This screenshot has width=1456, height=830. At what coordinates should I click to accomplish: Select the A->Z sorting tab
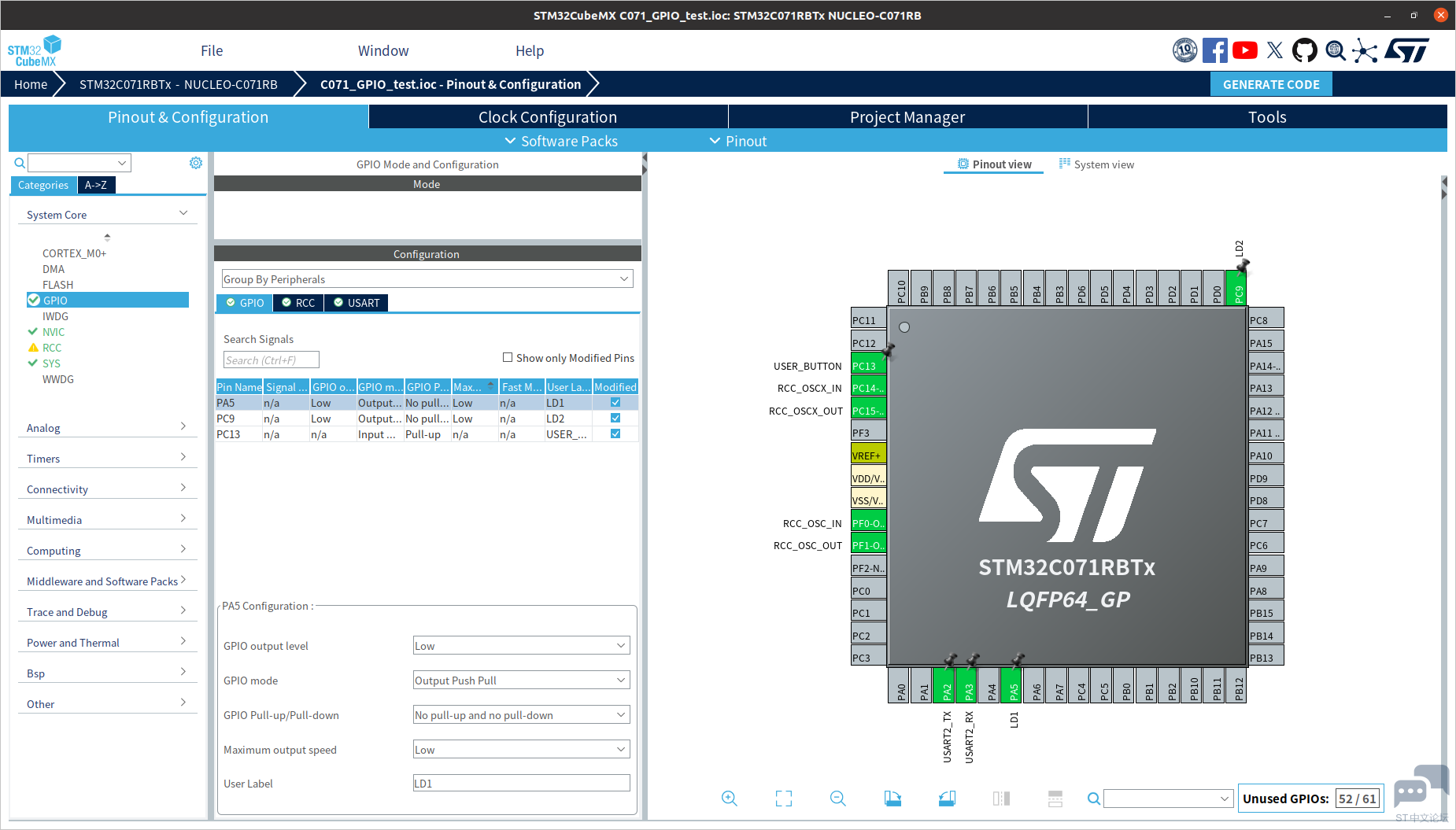[x=96, y=185]
